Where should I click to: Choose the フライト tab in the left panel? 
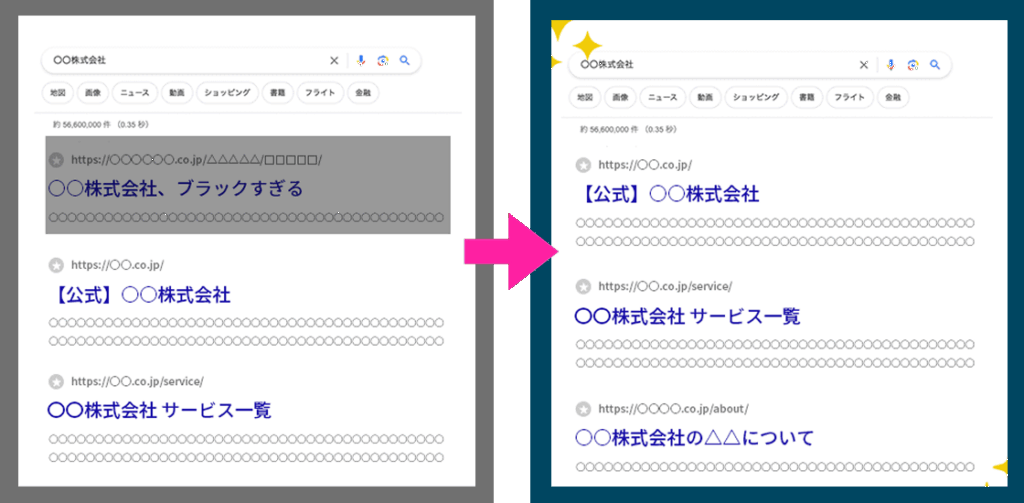click(x=319, y=93)
